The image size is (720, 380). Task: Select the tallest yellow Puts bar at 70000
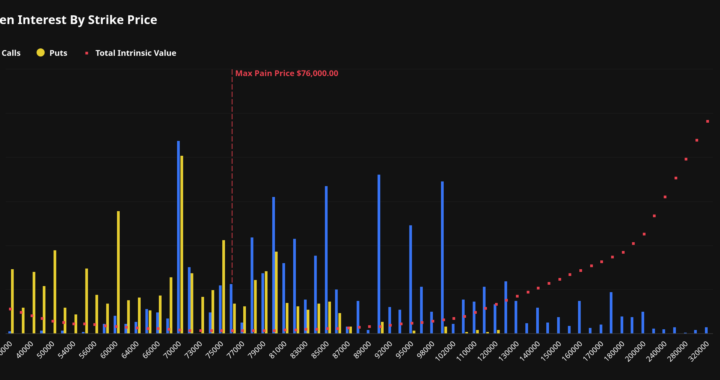182,245
